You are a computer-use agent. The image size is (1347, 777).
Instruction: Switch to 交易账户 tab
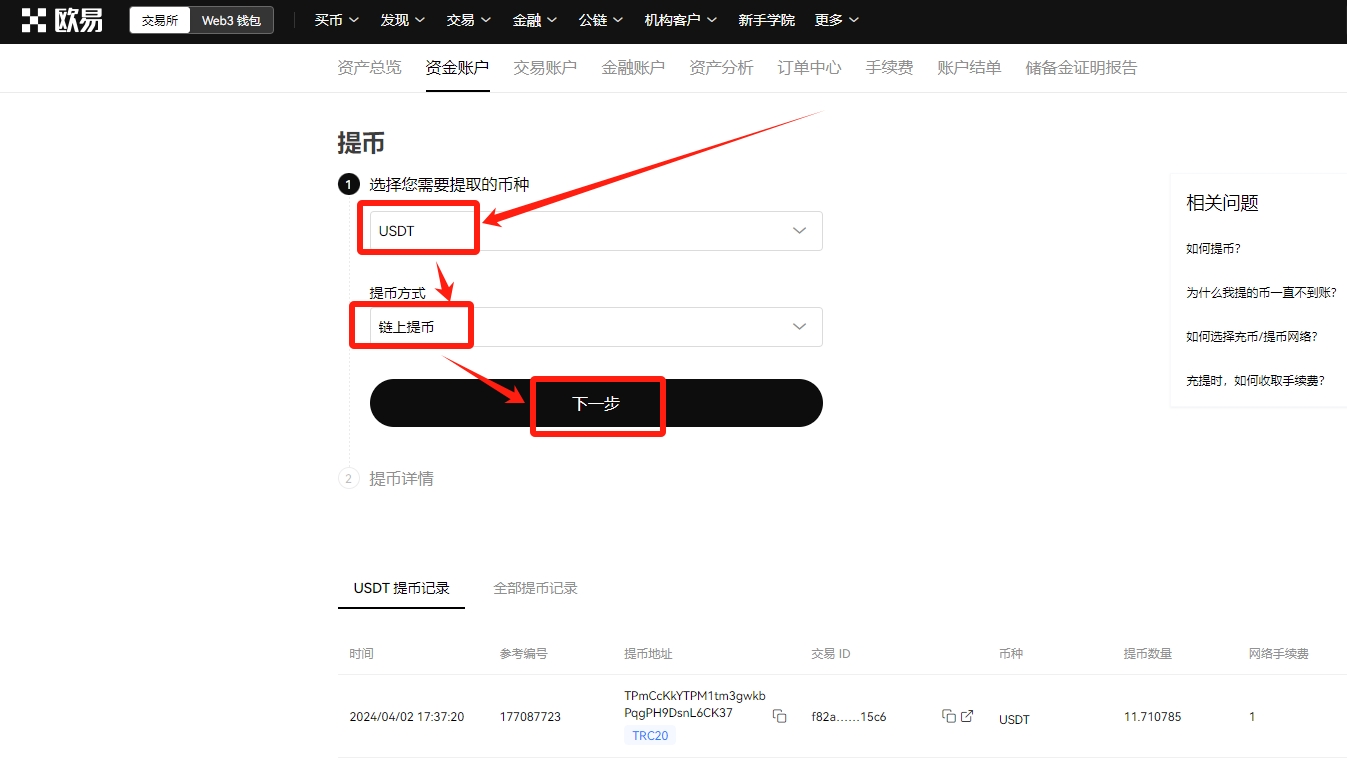click(545, 68)
